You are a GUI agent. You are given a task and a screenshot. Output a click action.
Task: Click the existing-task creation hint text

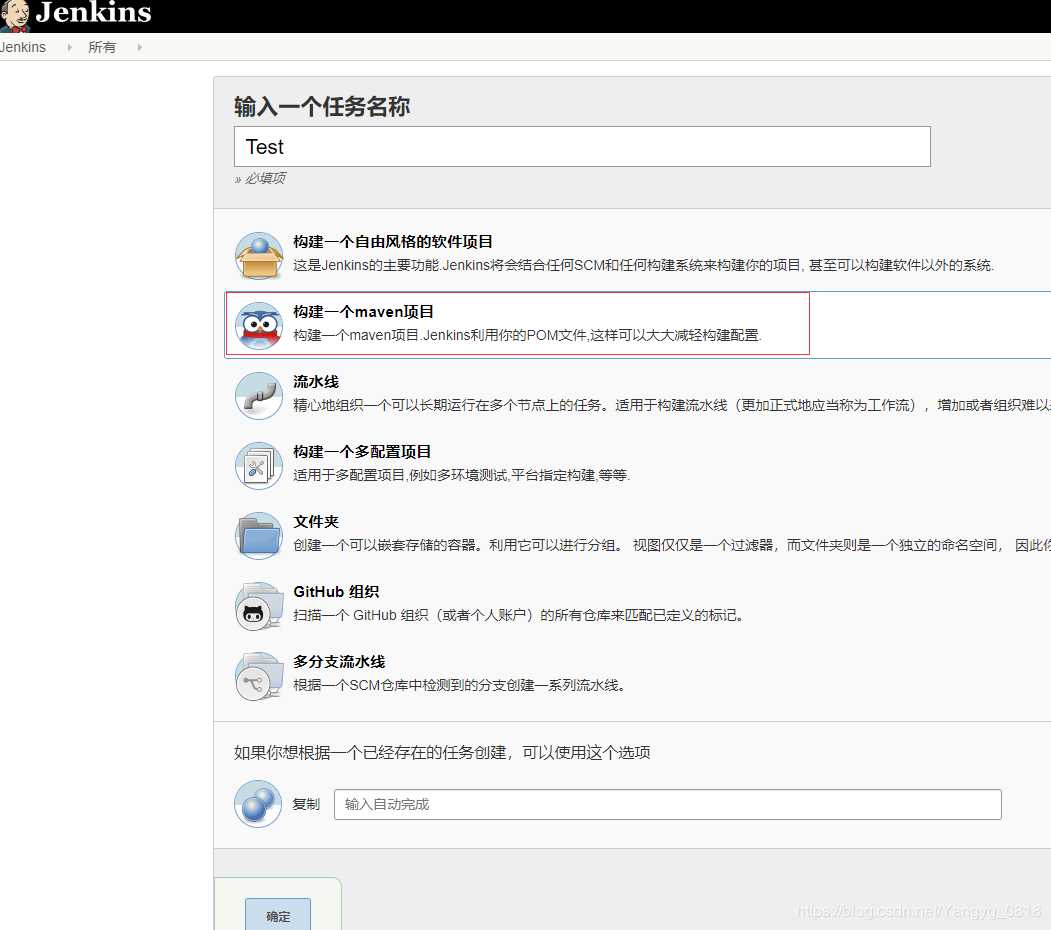coord(442,752)
